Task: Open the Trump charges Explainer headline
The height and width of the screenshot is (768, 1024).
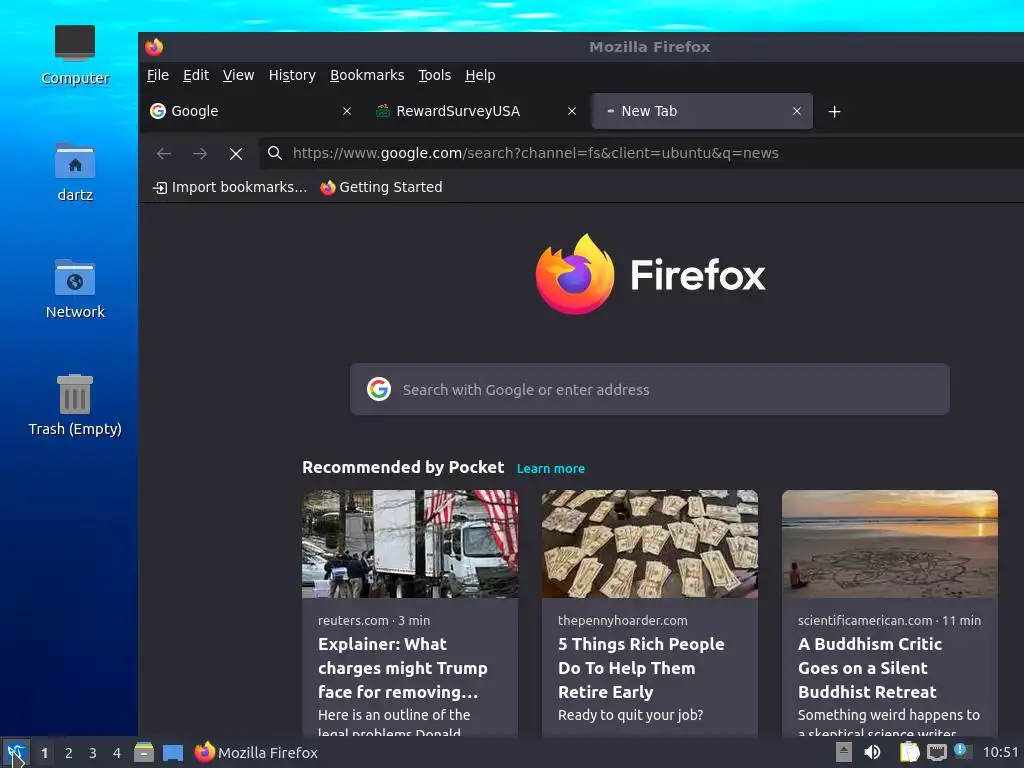Action: point(403,668)
